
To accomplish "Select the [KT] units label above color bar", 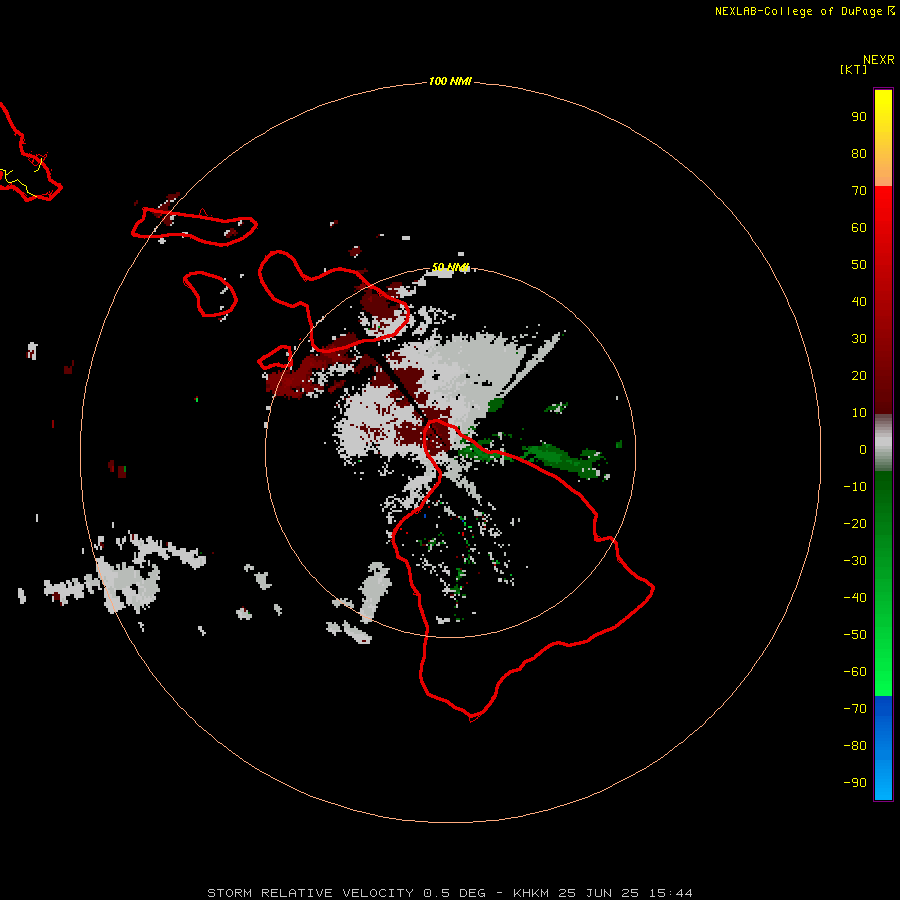I will click(853, 69).
